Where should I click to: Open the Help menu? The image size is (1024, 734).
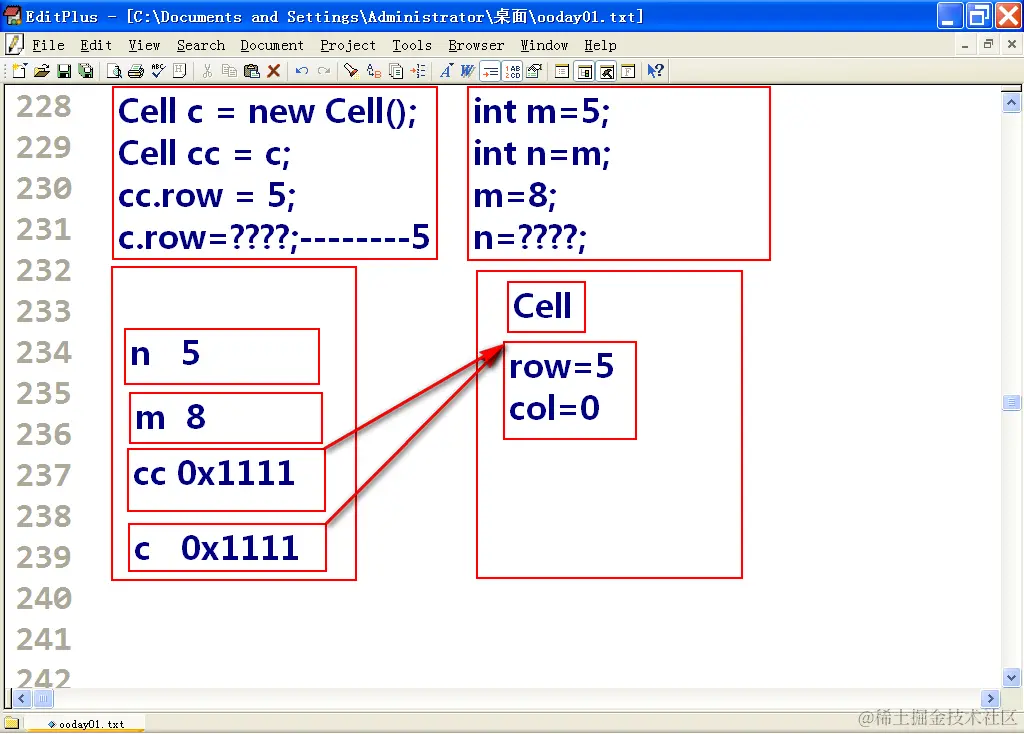600,45
